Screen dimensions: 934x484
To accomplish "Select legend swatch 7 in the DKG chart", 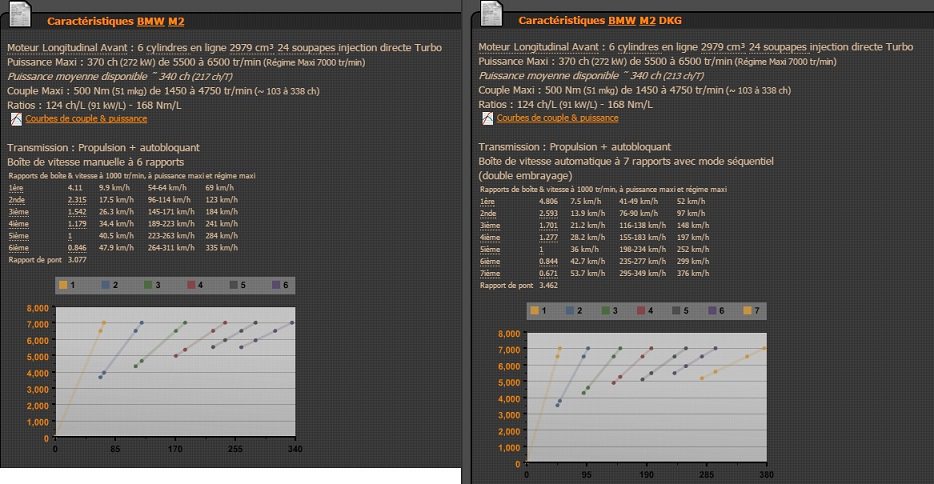I will pos(748,311).
